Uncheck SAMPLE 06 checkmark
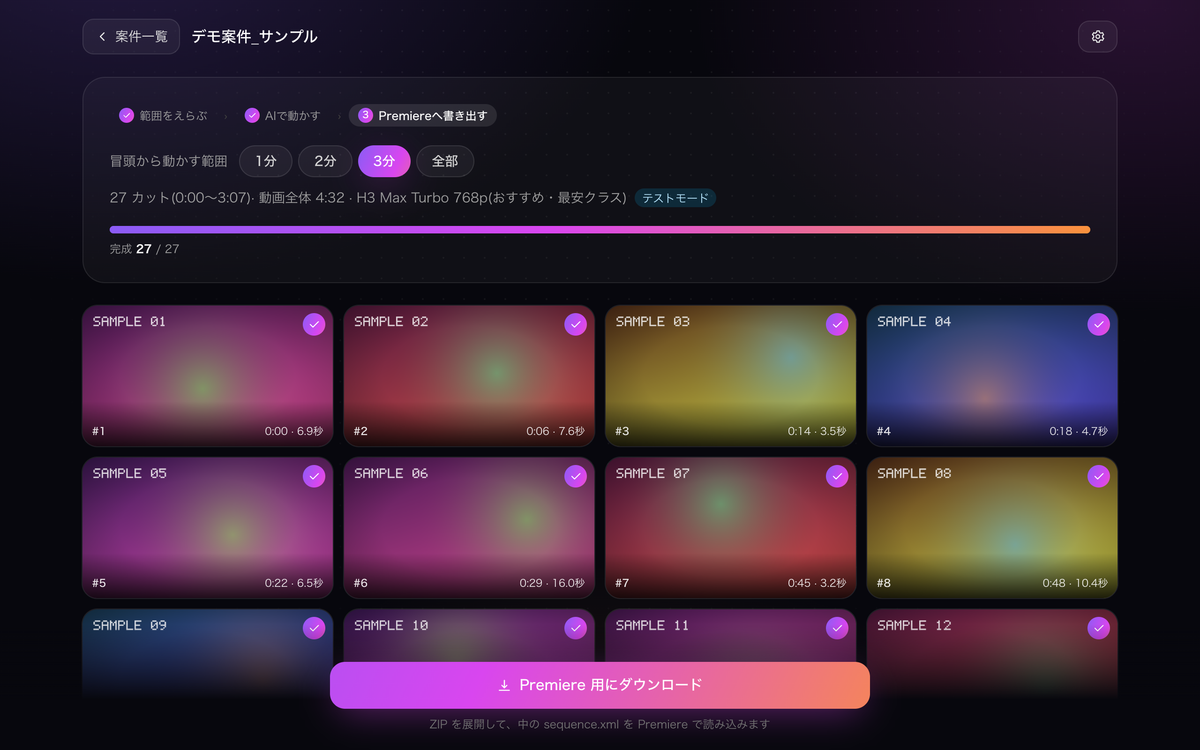Screen dimensions: 1200x750 [x=575, y=477]
